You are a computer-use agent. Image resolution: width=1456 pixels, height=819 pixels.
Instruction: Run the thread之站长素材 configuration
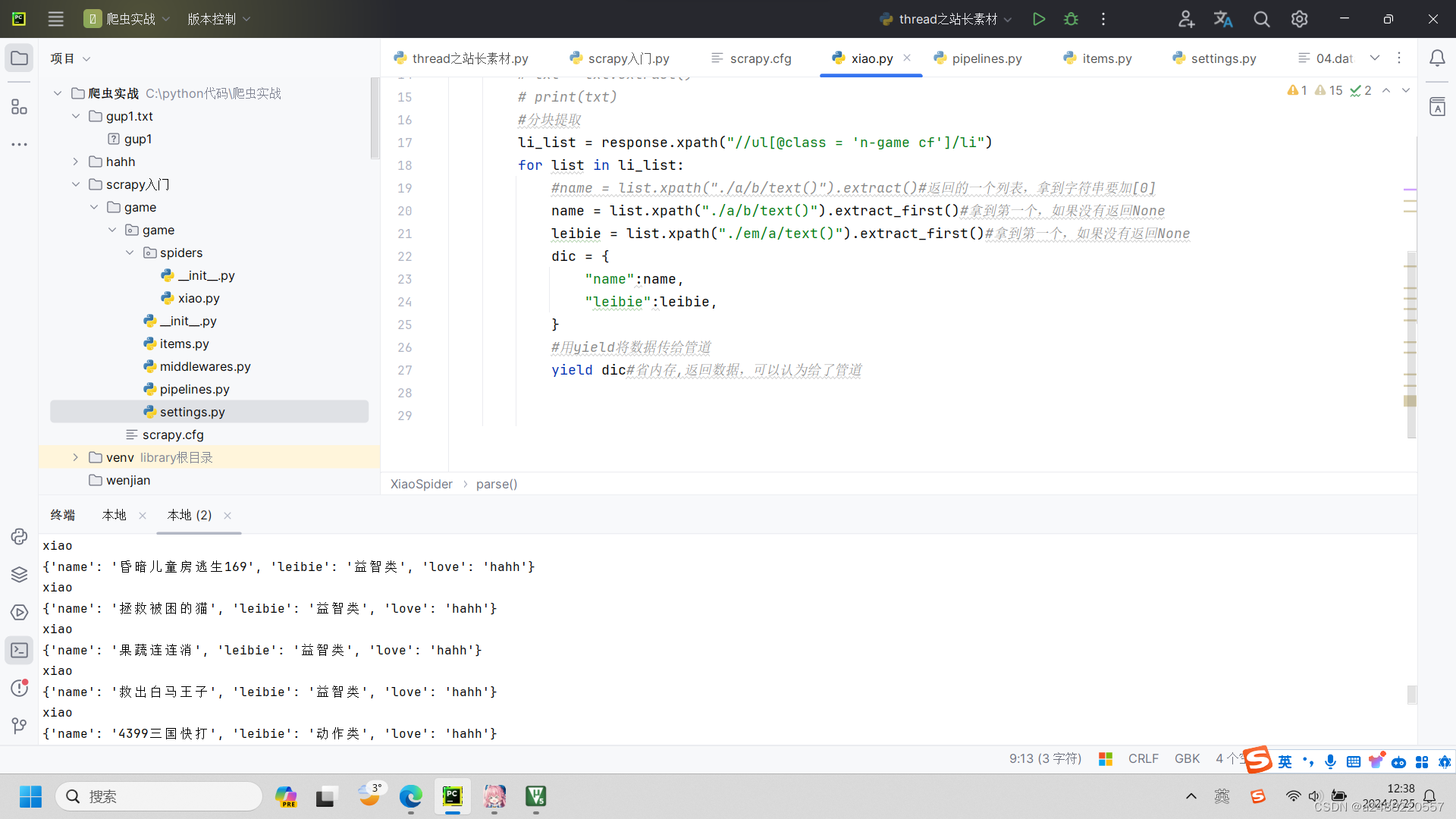pos(1039,19)
